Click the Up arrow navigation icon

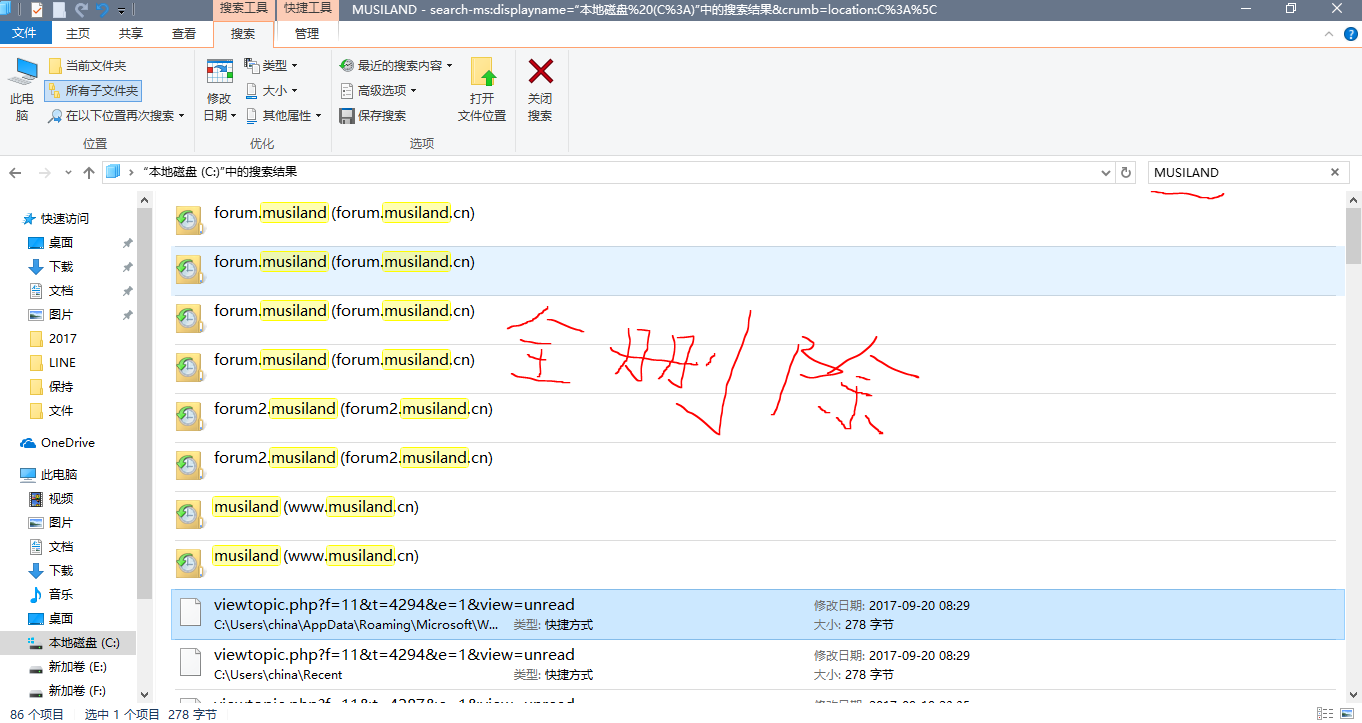coord(89,172)
